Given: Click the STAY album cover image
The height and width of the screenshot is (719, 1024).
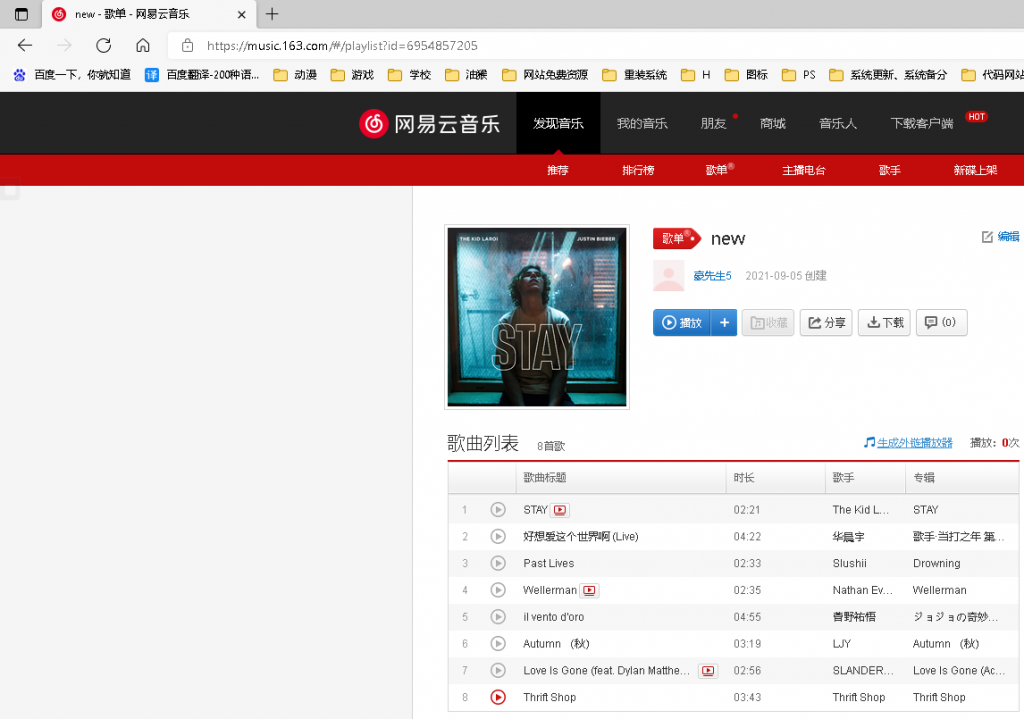Looking at the screenshot, I should point(537,317).
